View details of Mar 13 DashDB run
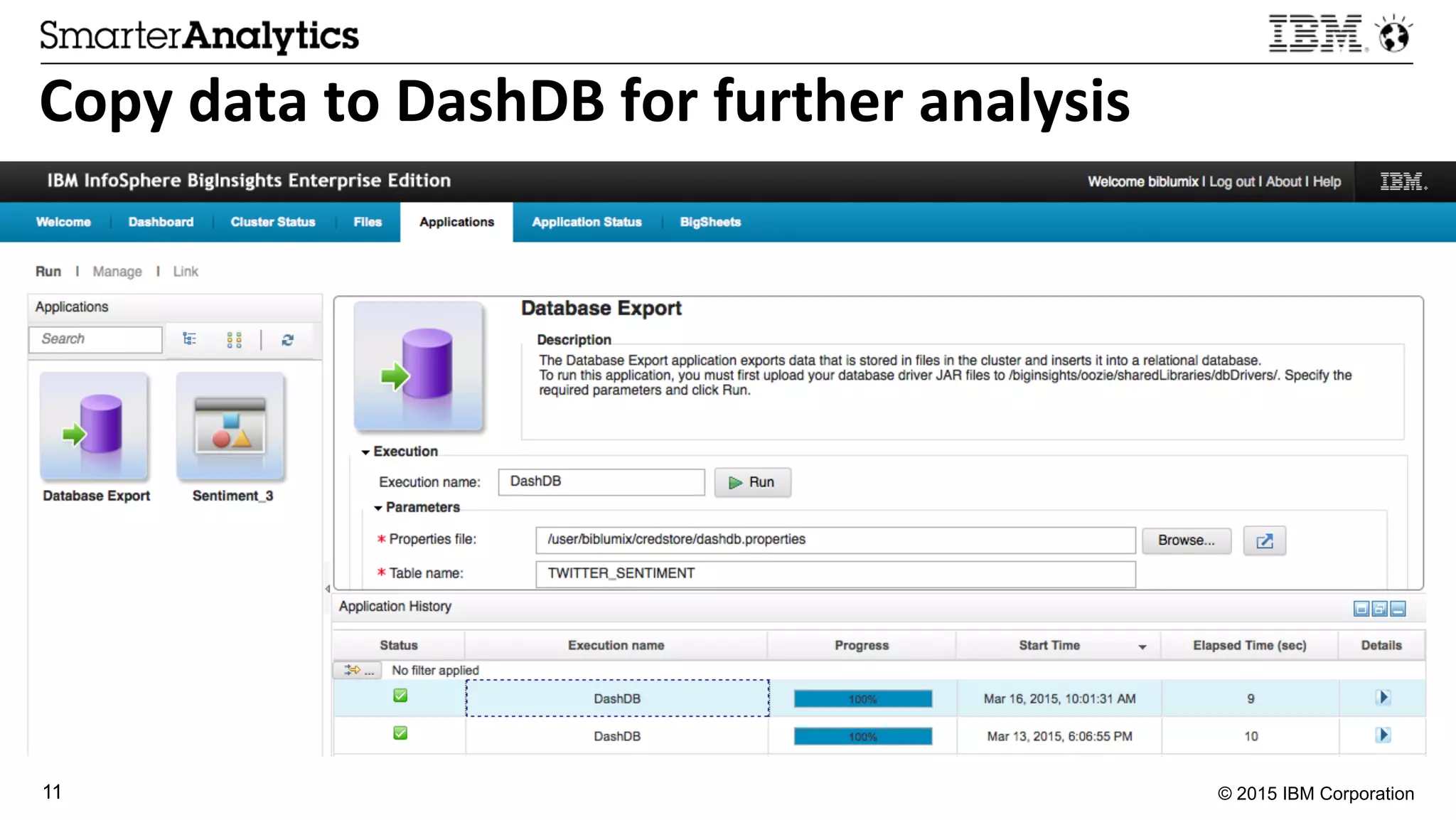 coord(1383,735)
